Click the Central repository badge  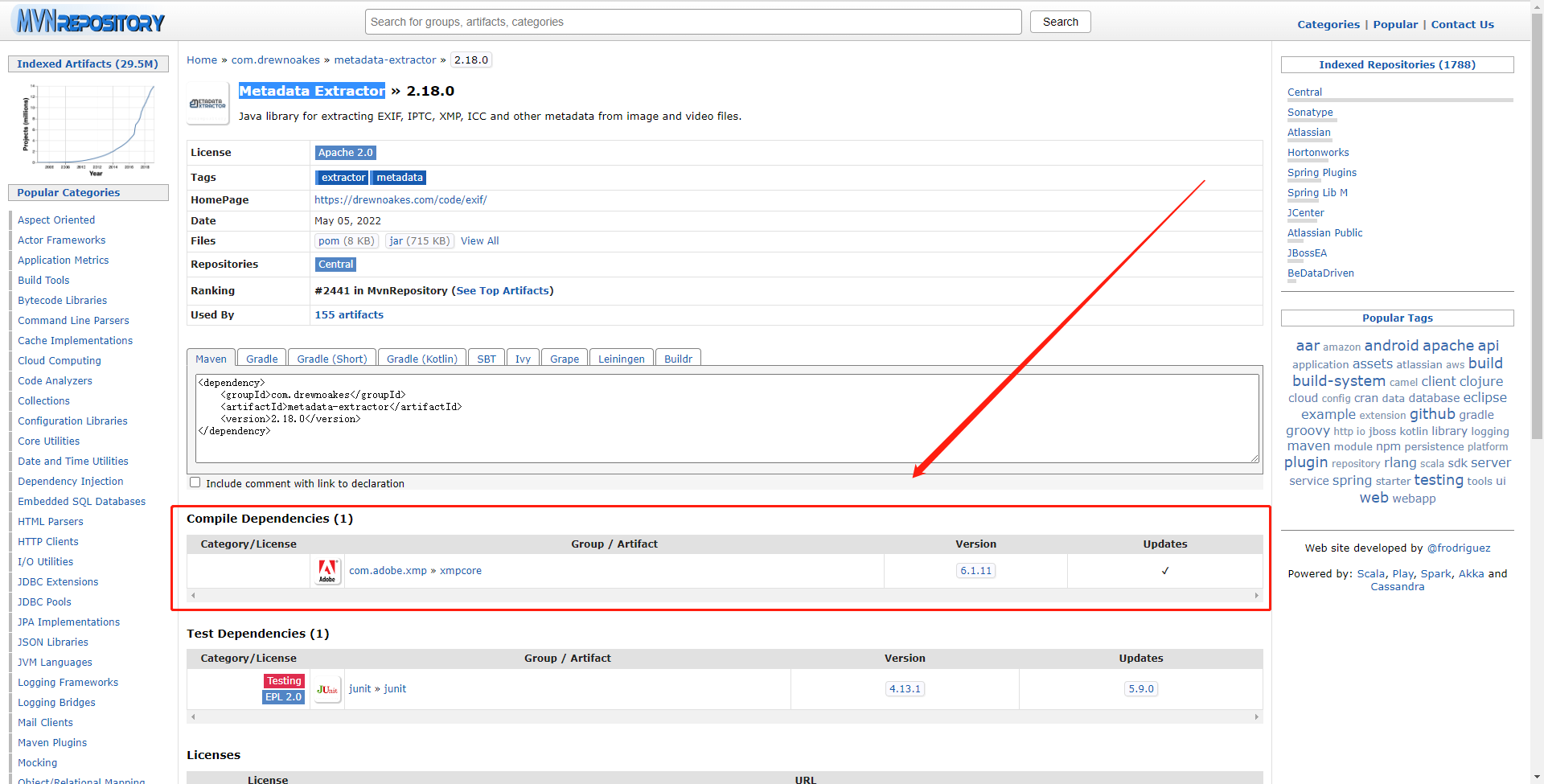coord(335,265)
